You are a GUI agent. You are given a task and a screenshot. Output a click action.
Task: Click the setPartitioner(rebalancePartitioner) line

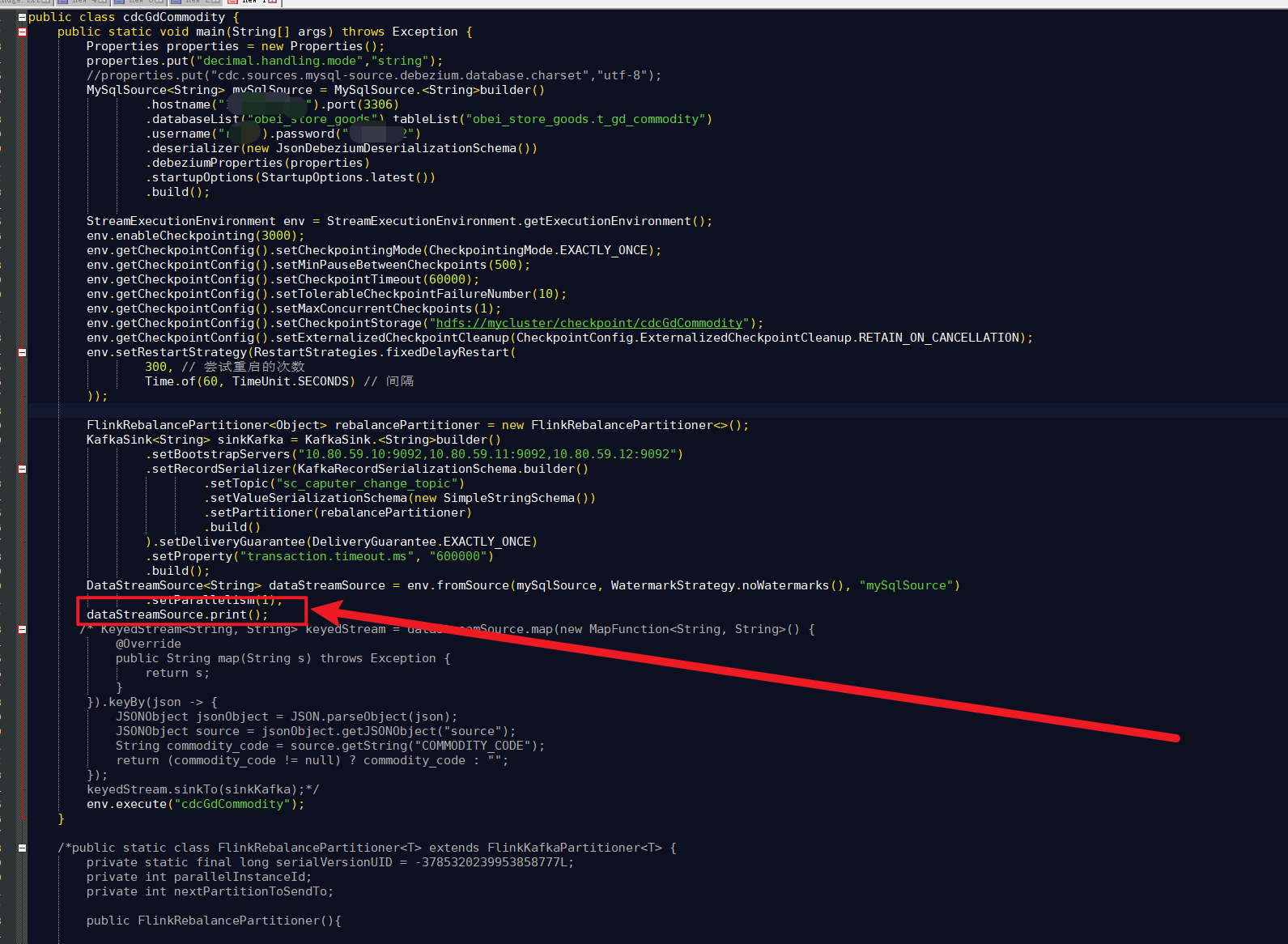pyautogui.click(x=338, y=512)
